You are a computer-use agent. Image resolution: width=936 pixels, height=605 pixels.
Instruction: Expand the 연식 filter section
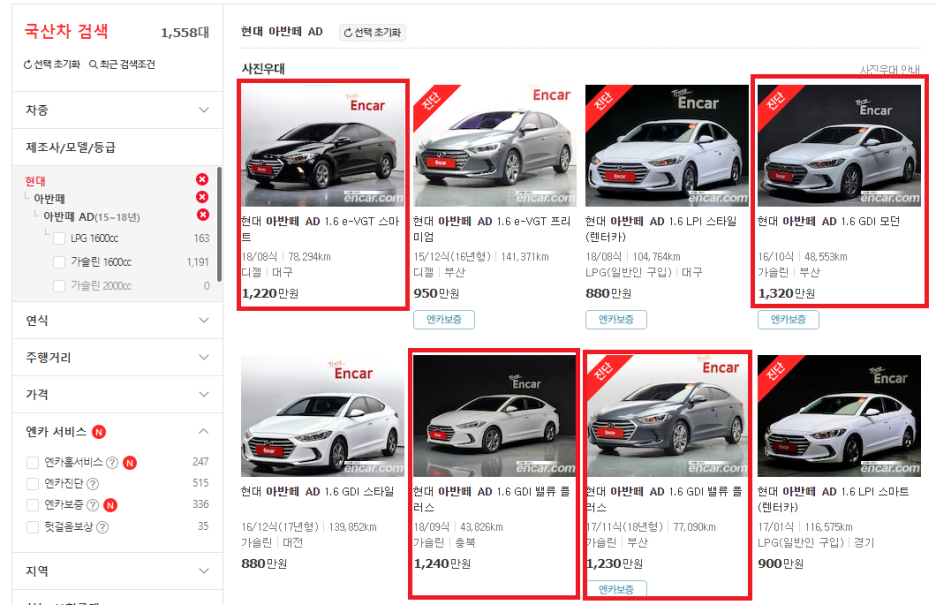(117, 320)
